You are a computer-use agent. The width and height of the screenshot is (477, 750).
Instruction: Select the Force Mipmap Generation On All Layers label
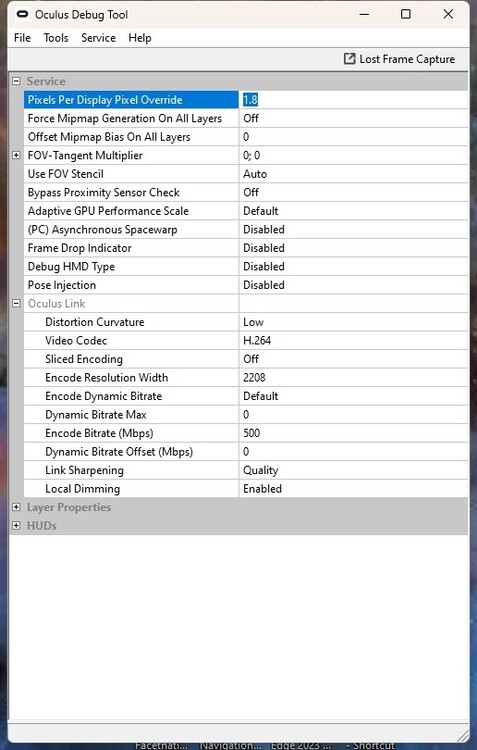coord(125,119)
